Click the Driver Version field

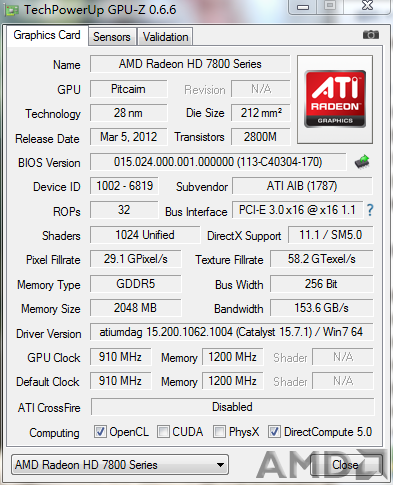click(231, 332)
